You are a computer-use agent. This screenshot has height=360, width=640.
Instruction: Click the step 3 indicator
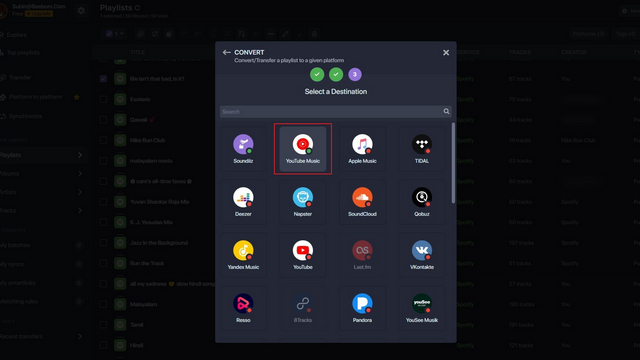pyautogui.click(x=355, y=74)
